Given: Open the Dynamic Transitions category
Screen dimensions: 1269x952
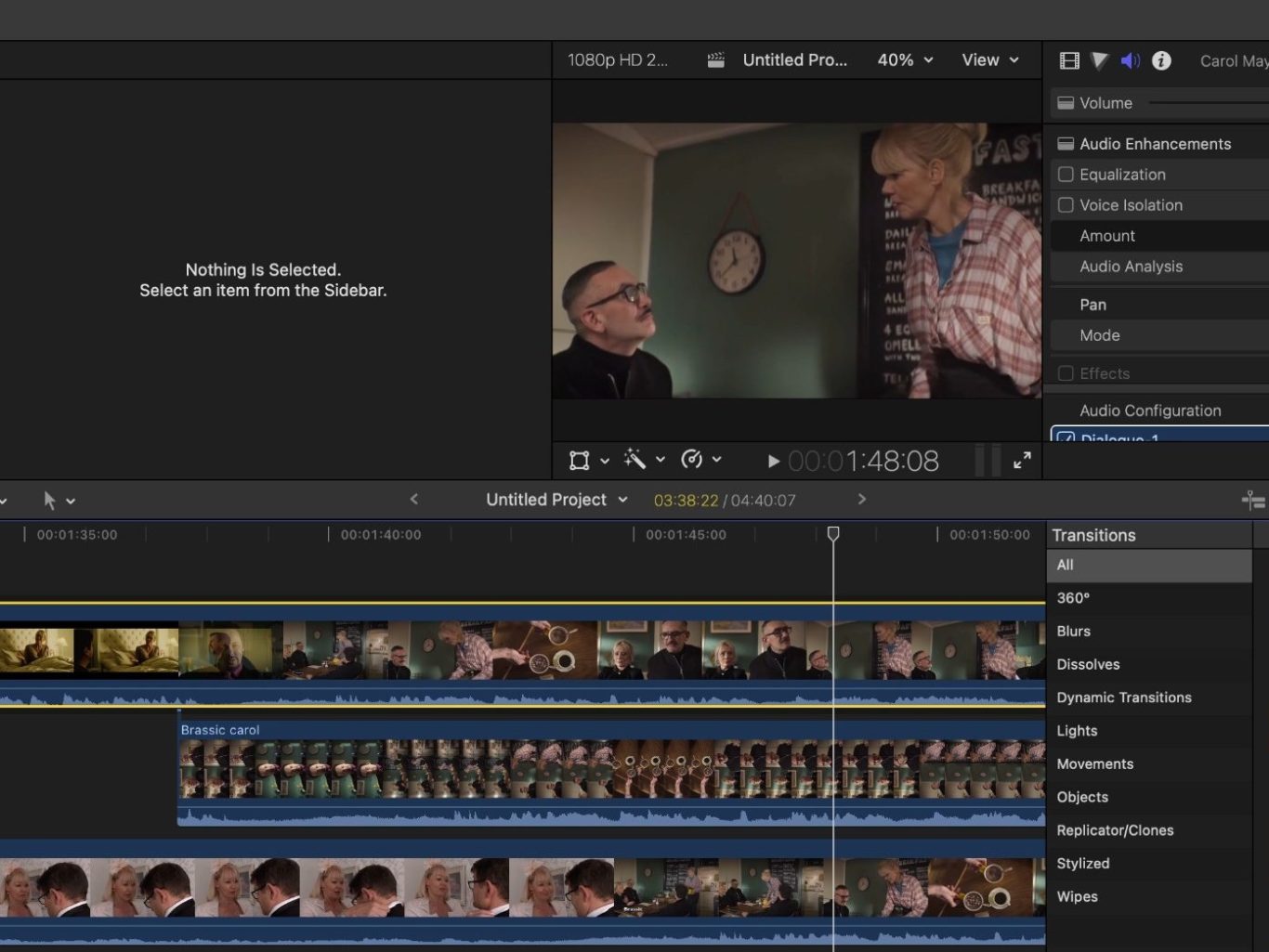Looking at the screenshot, I should (x=1149, y=698).
